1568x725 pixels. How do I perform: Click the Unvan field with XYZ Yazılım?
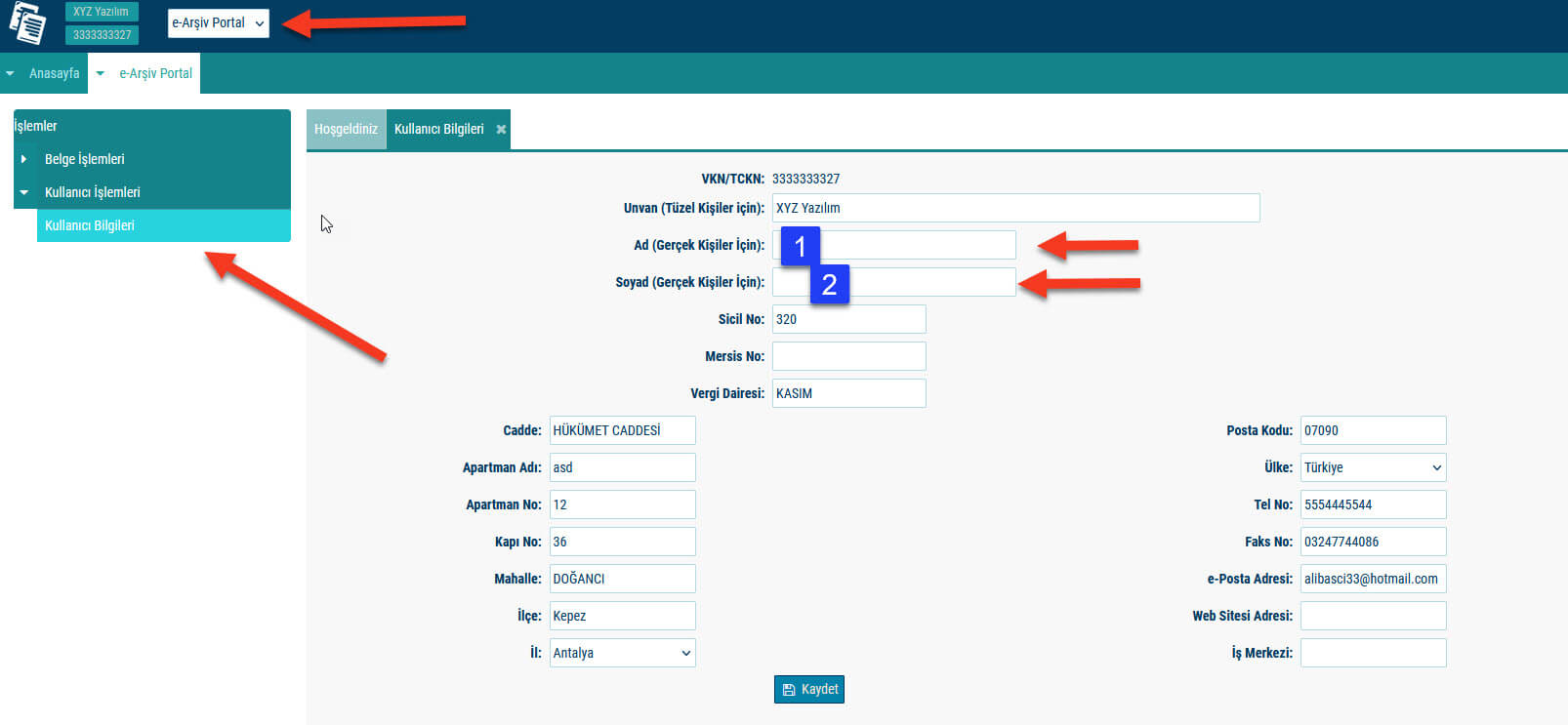coord(1015,208)
